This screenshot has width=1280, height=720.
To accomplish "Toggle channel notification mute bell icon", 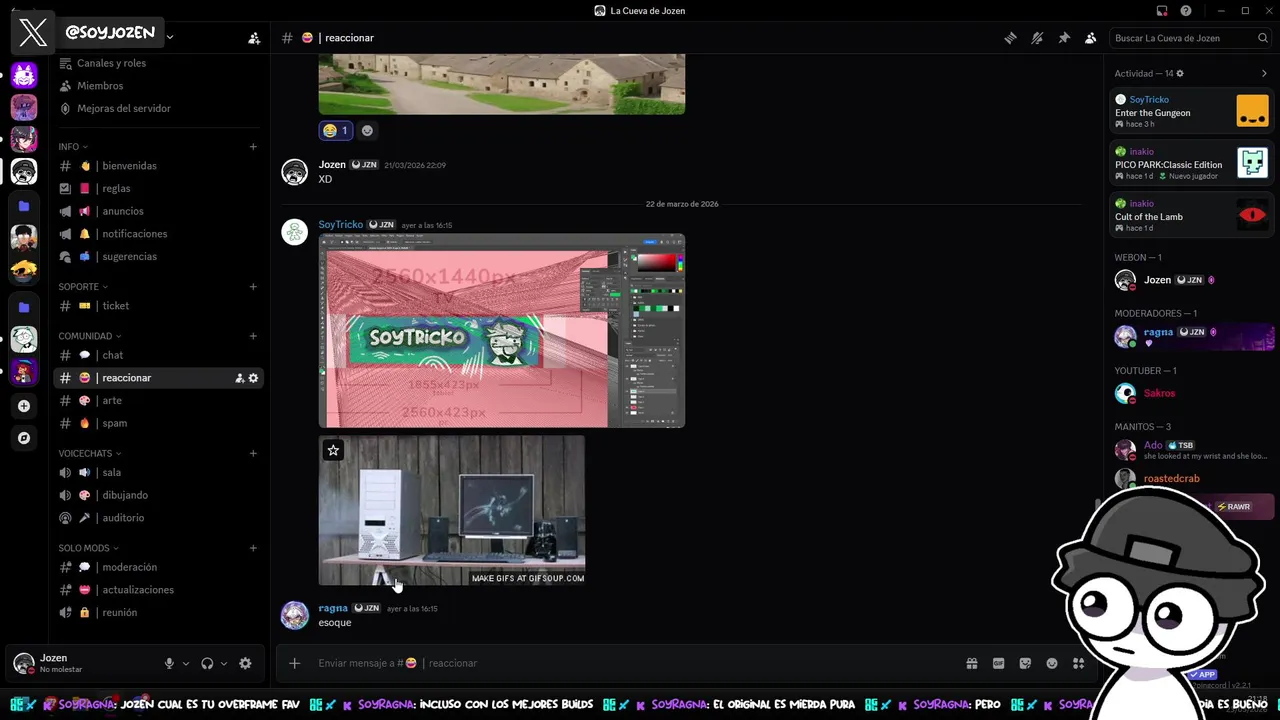I will [x=1037, y=38].
